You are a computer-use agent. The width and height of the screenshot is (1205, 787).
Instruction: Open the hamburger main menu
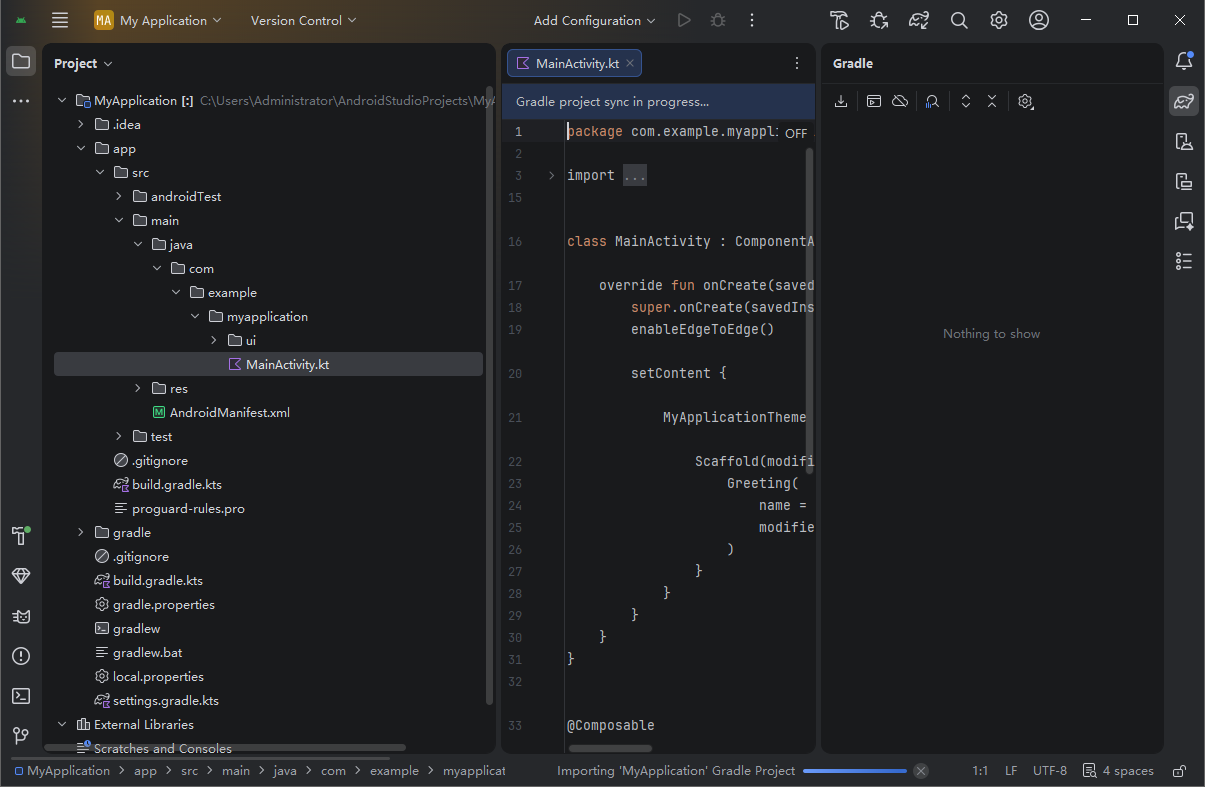click(x=60, y=20)
